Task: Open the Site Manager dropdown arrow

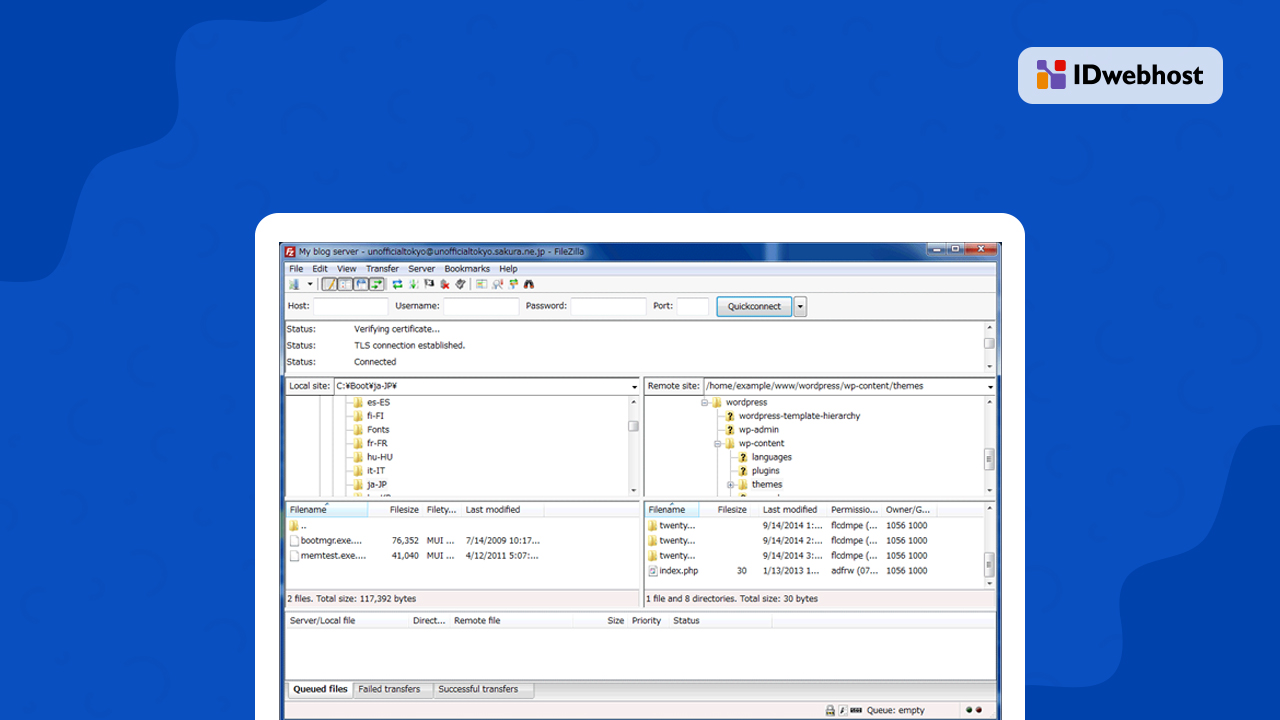Action: point(310,284)
